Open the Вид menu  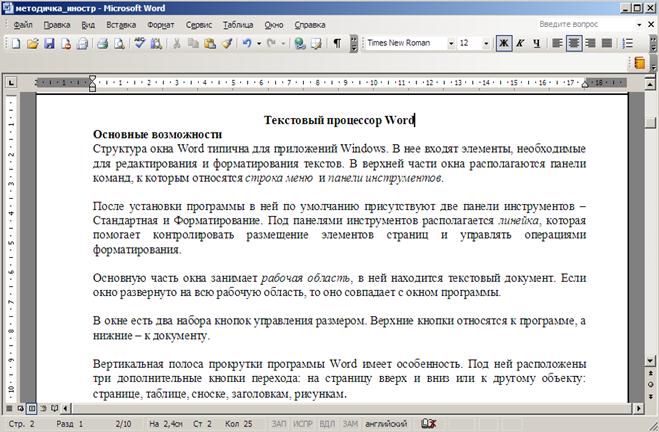pos(88,25)
